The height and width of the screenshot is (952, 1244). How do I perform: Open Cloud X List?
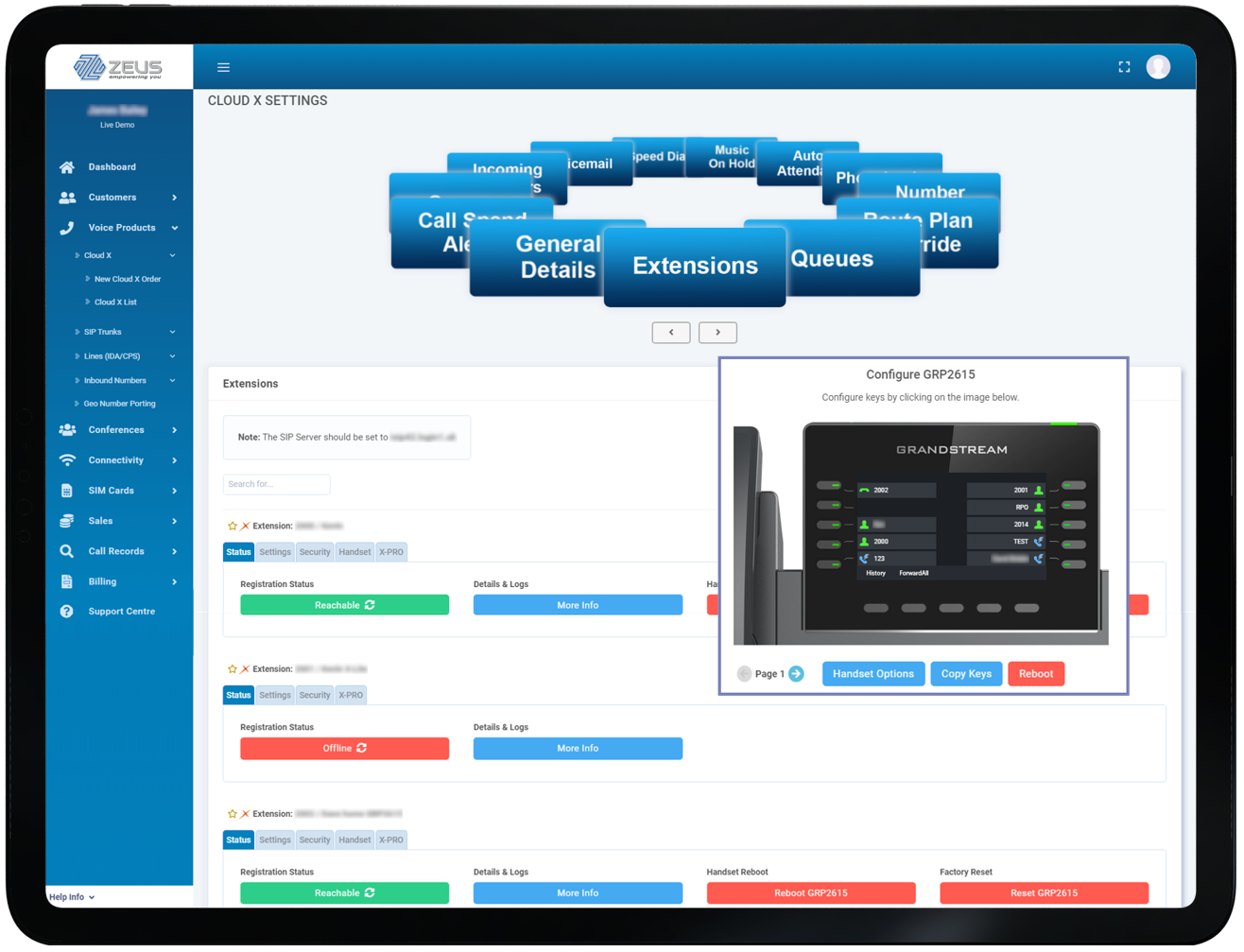click(x=115, y=303)
